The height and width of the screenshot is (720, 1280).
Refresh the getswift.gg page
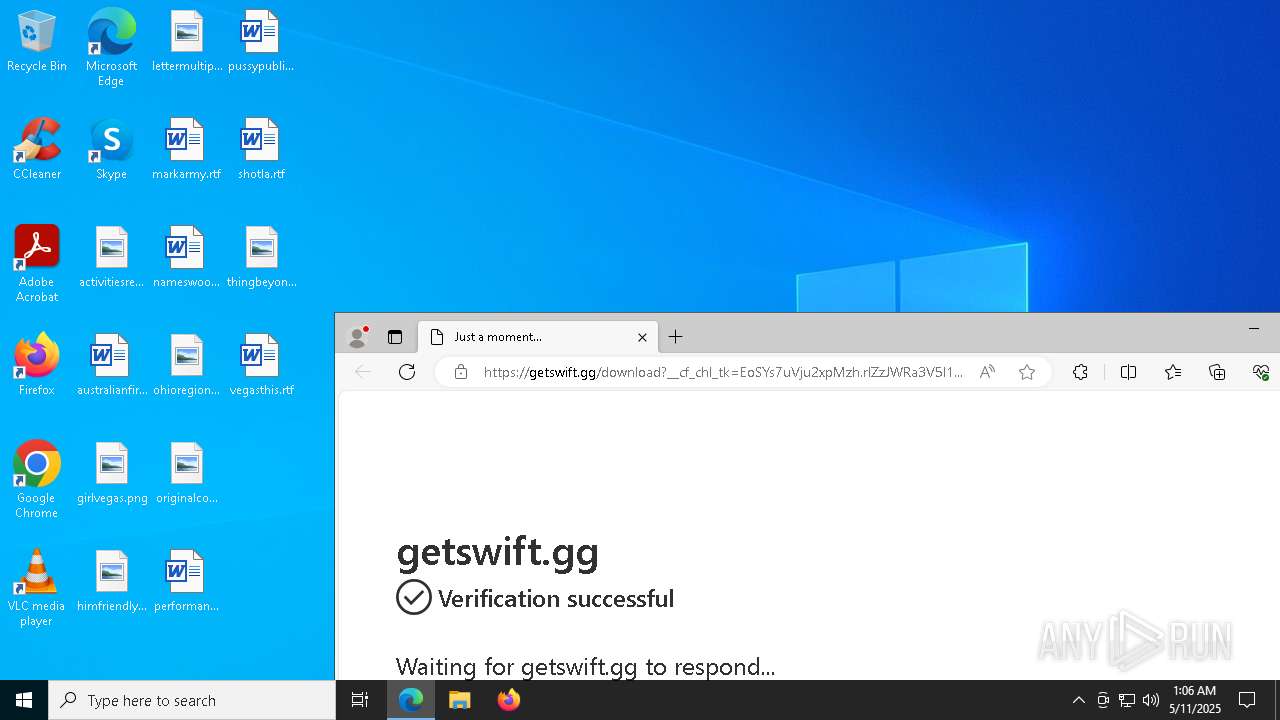(407, 372)
